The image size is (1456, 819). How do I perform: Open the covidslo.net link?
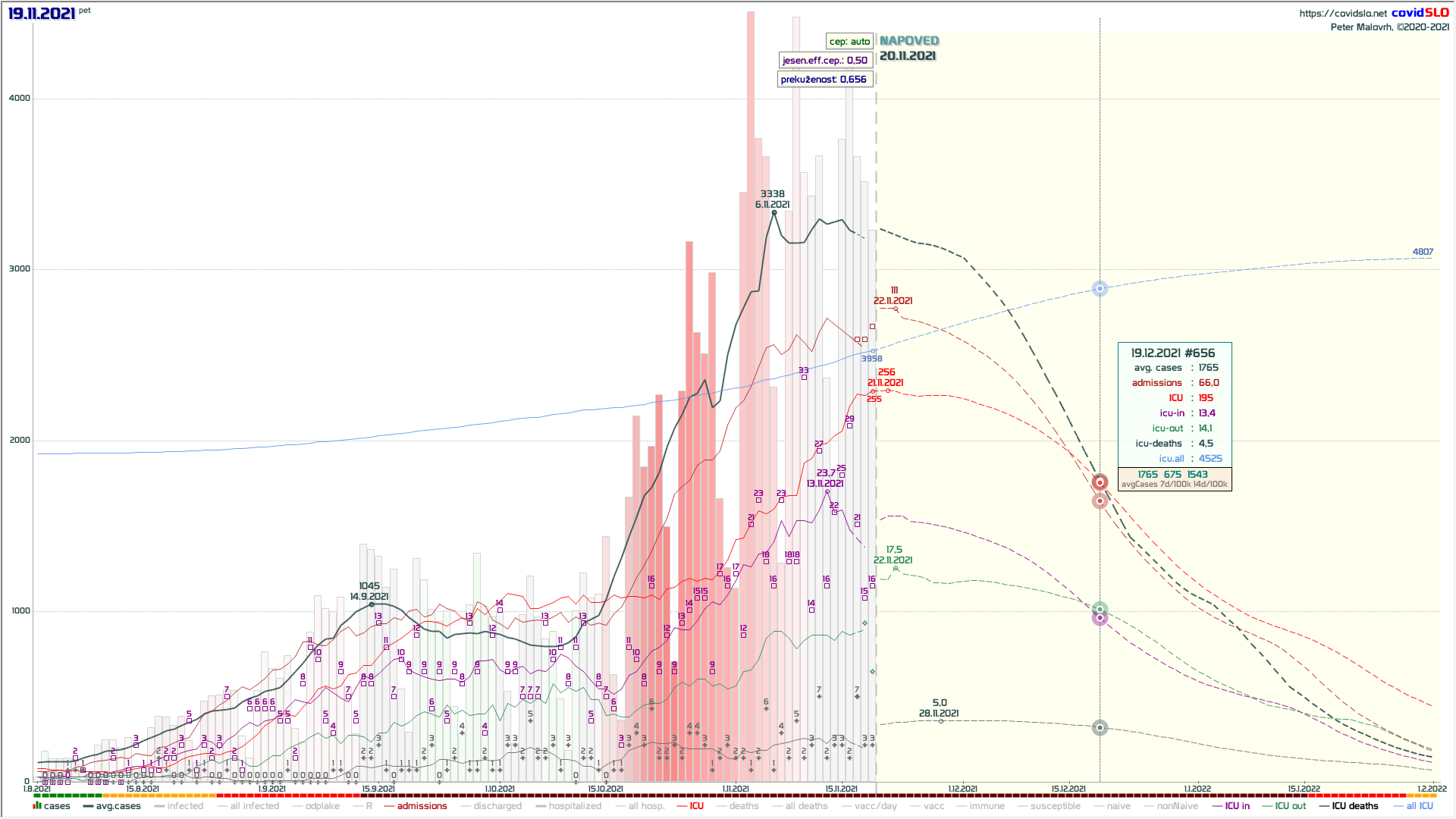1342,13
